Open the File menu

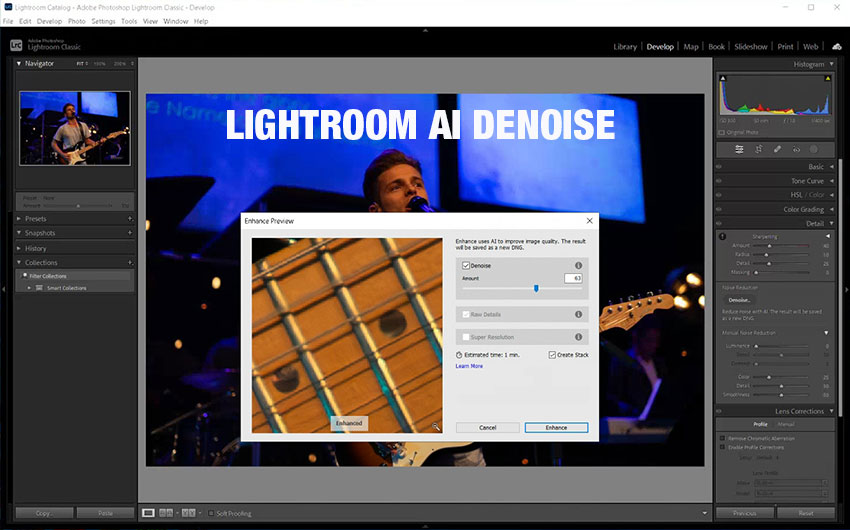pos(8,21)
